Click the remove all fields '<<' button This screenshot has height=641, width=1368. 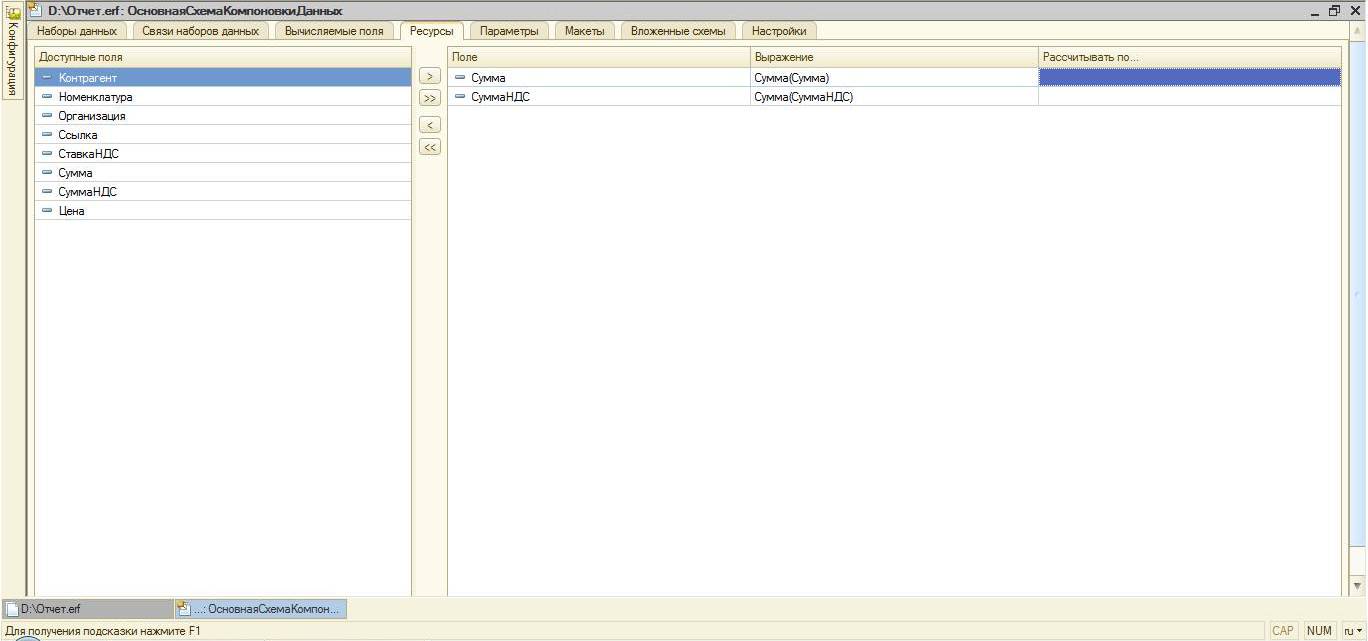pos(429,147)
